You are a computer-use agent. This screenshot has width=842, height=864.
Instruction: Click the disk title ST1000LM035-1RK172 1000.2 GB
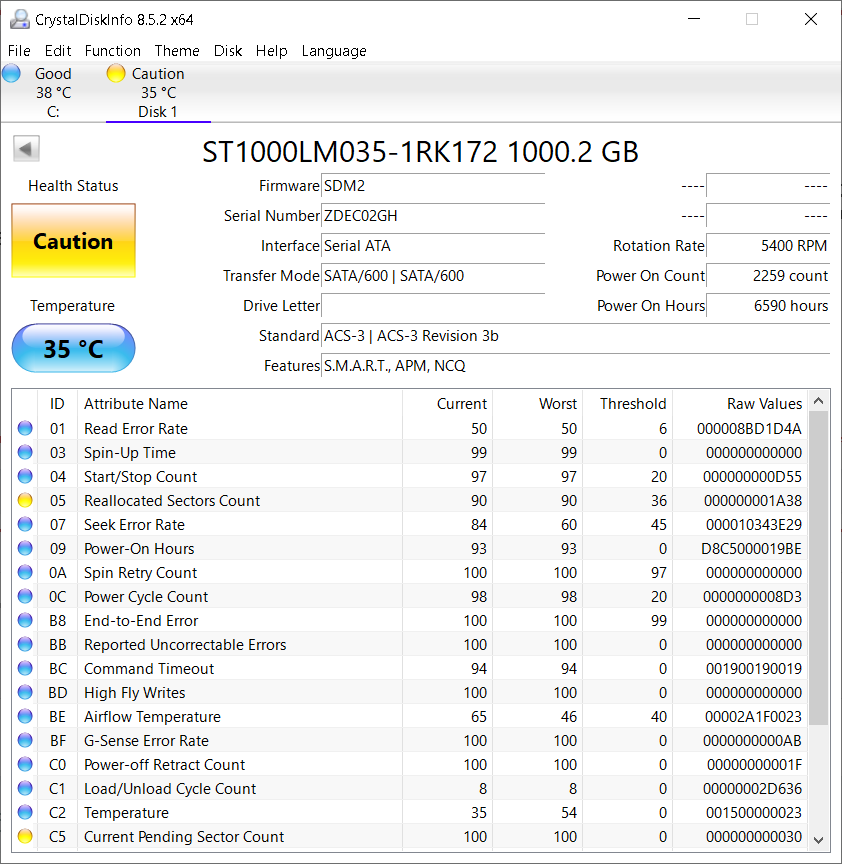click(420, 152)
